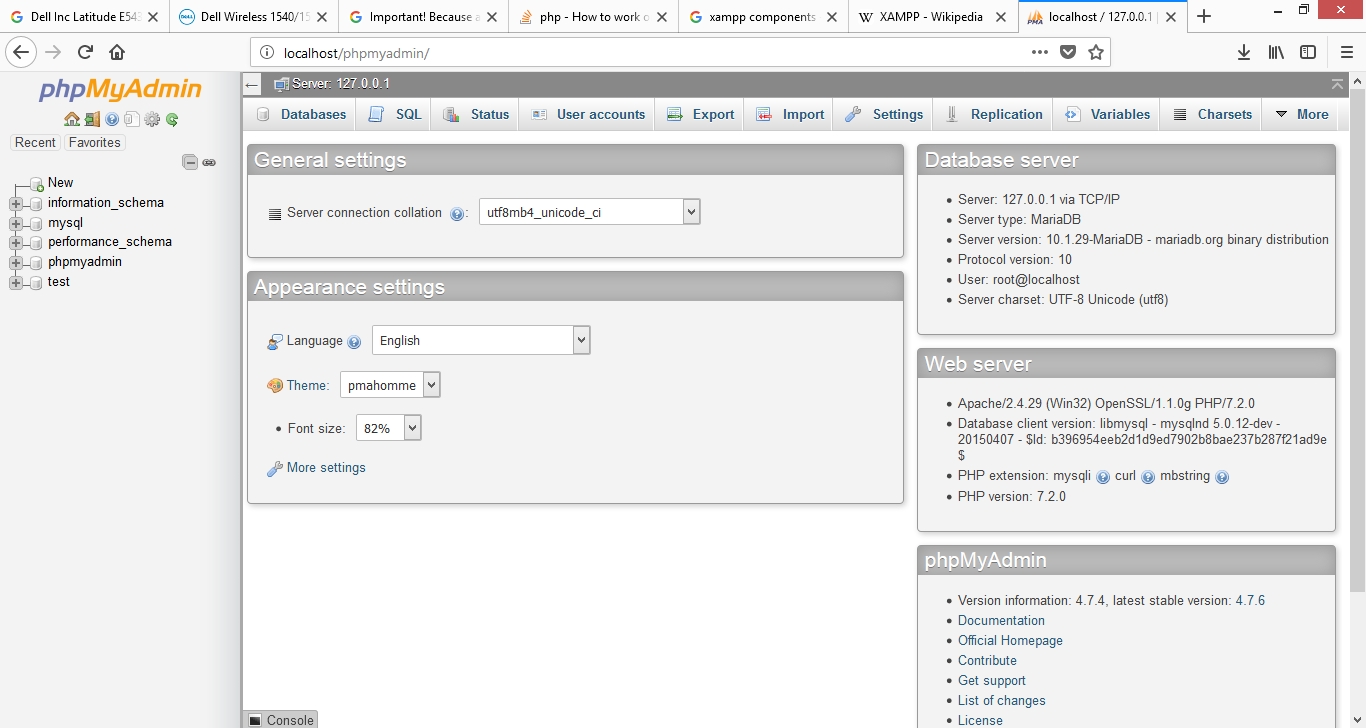The image size is (1366, 728).
Task: Toggle link with main panel icon
Action: pos(209,162)
